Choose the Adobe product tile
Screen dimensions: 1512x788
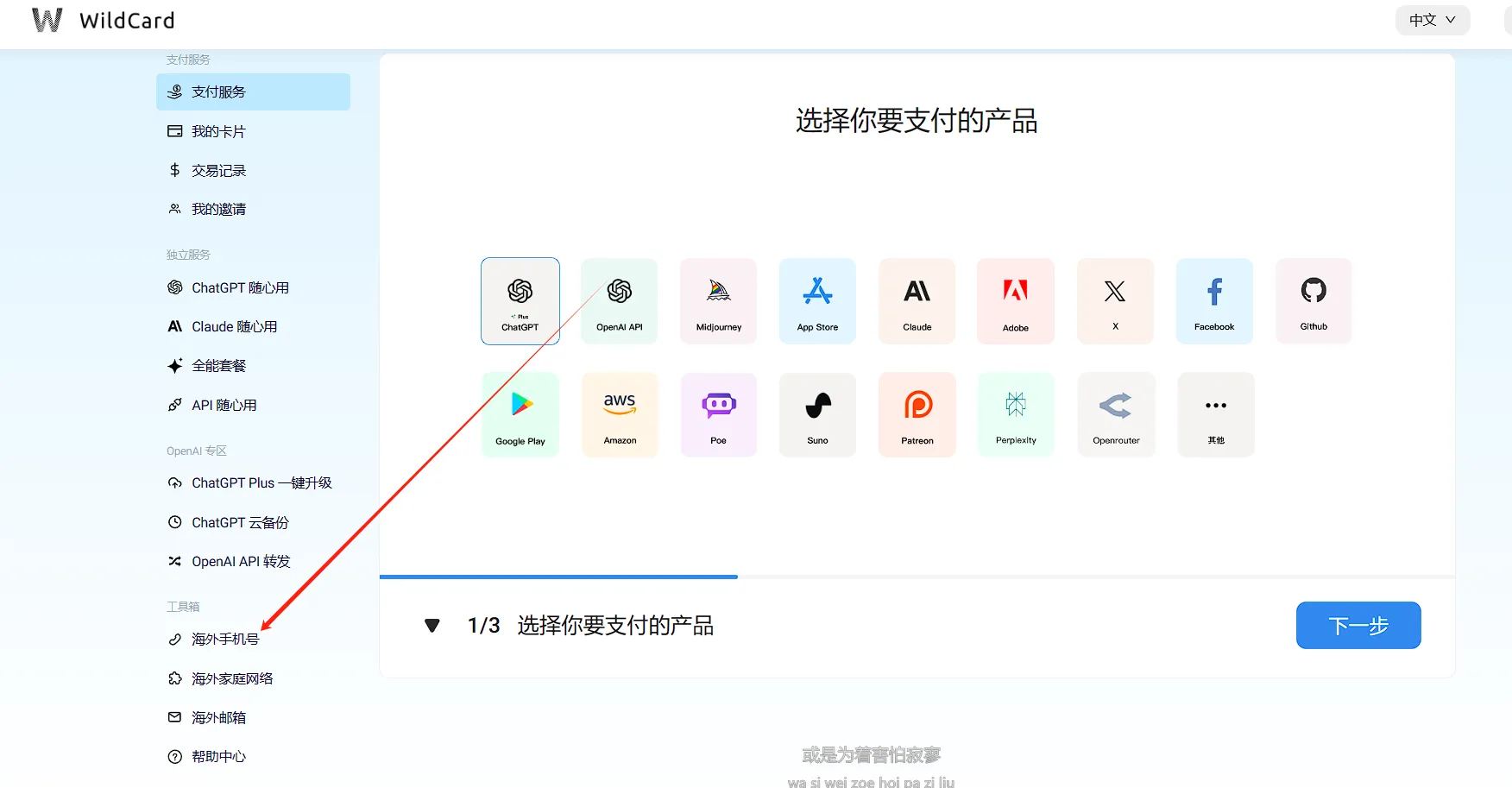(x=1016, y=301)
